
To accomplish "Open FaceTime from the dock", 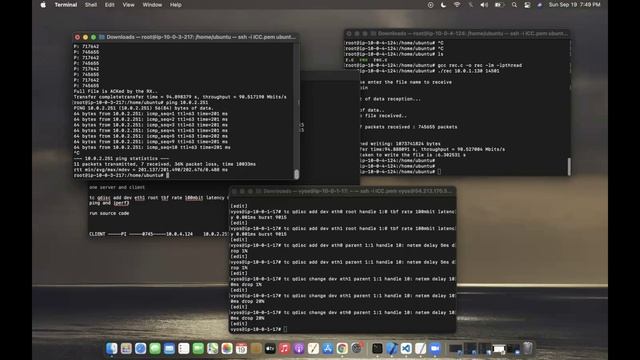I will tap(198, 348).
